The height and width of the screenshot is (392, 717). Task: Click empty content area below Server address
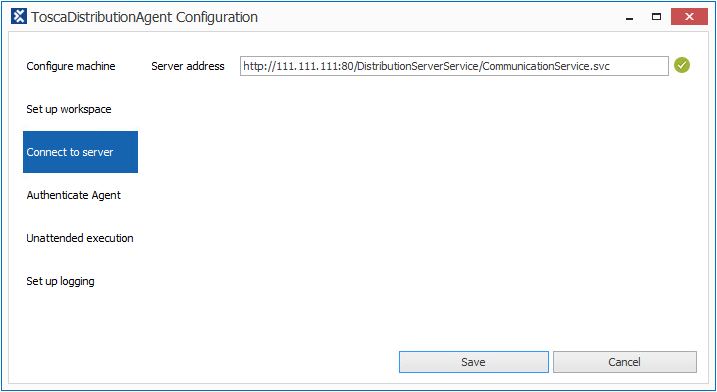point(421,206)
